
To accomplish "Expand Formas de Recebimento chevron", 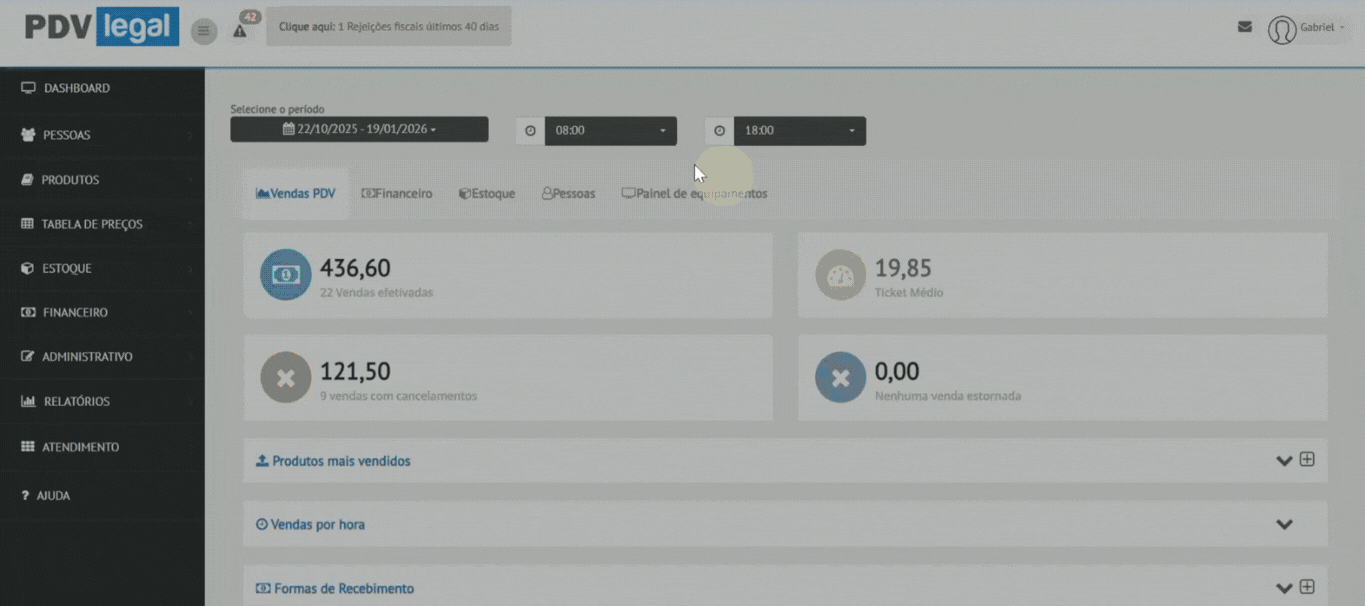I will (1284, 589).
